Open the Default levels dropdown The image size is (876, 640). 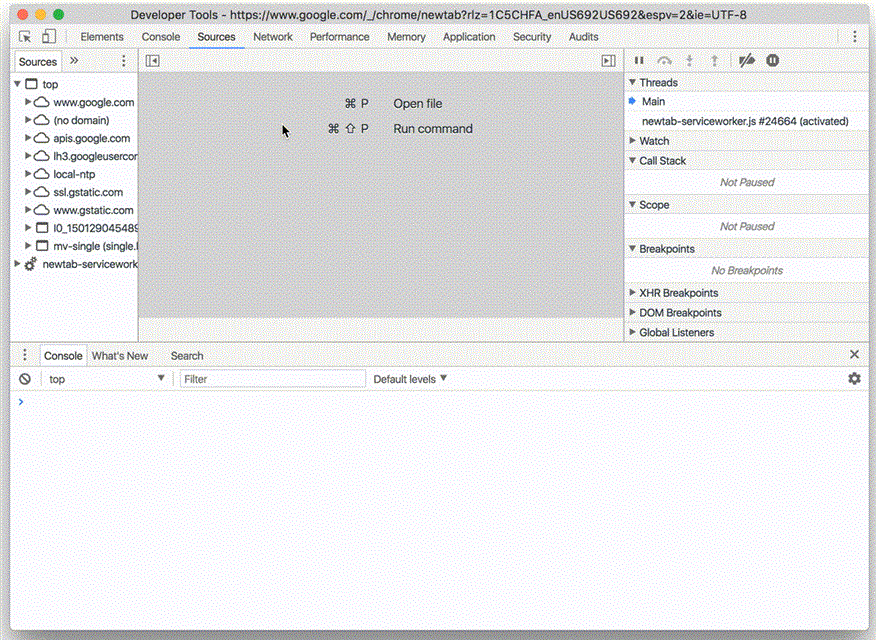click(409, 378)
